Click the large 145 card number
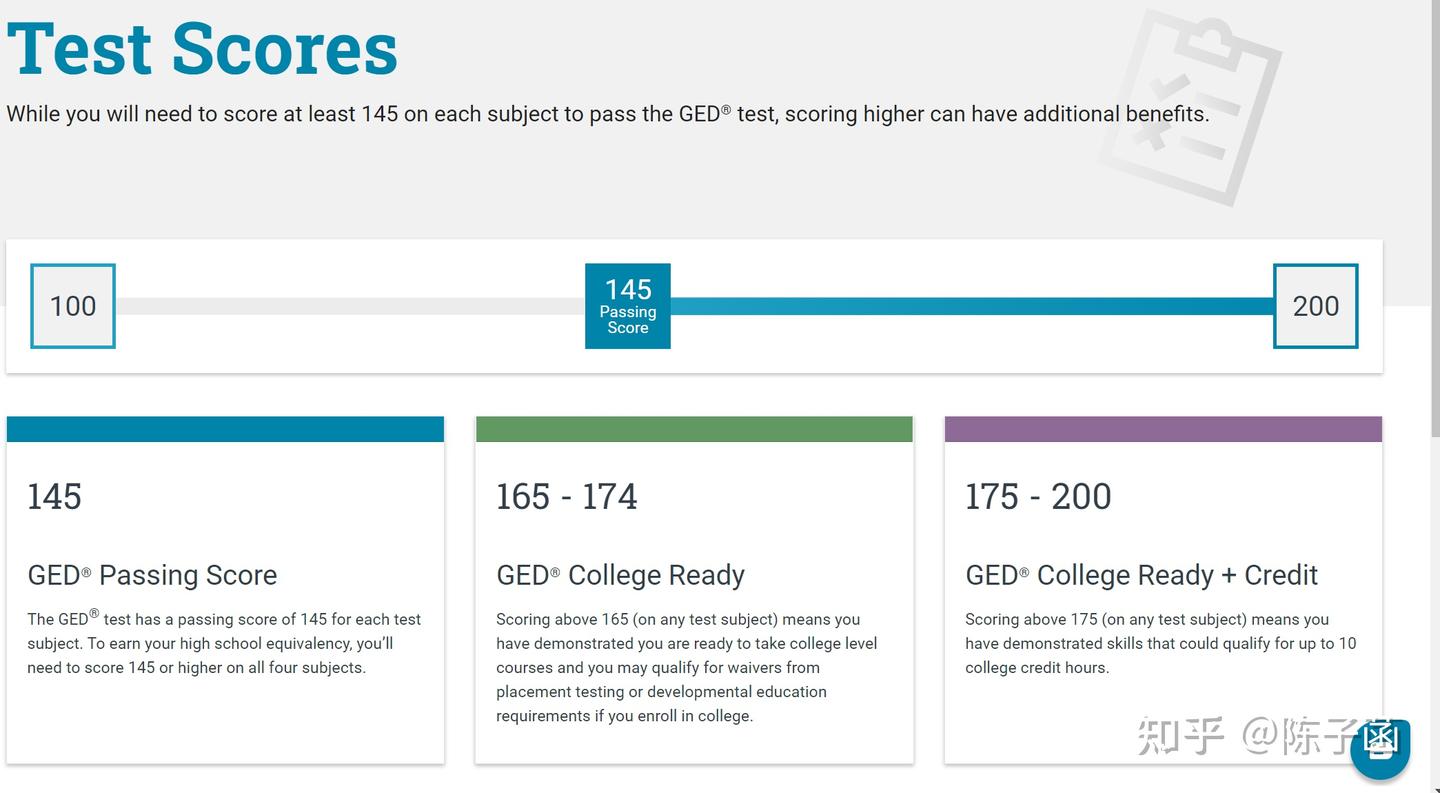This screenshot has width=1440, height=793. pyautogui.click(x=54, y=497)
